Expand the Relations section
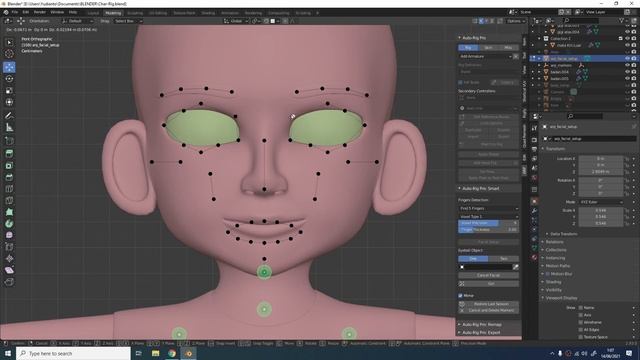Screen dimensions: 640x360 554,242
